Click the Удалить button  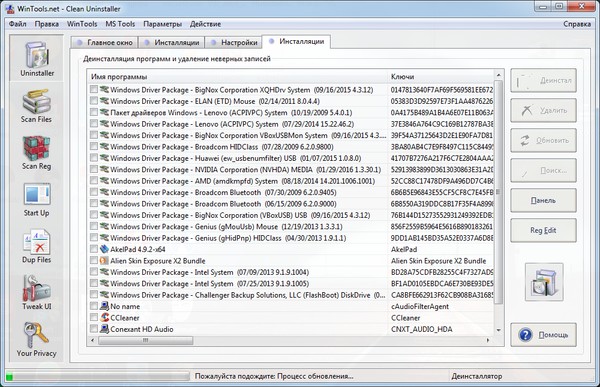click(x=543, y=110)
